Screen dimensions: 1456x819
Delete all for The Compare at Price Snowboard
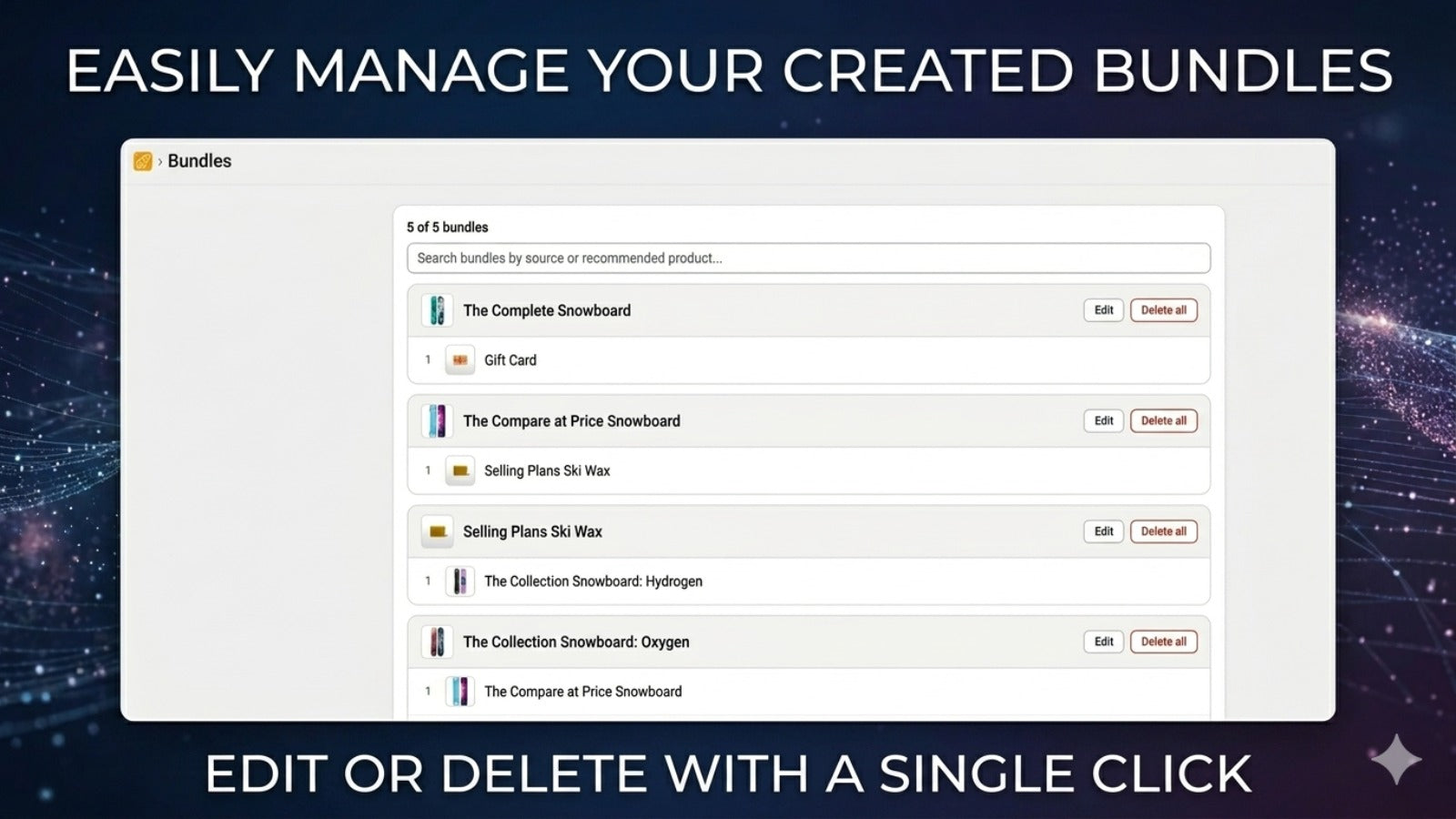(1164, 421)
